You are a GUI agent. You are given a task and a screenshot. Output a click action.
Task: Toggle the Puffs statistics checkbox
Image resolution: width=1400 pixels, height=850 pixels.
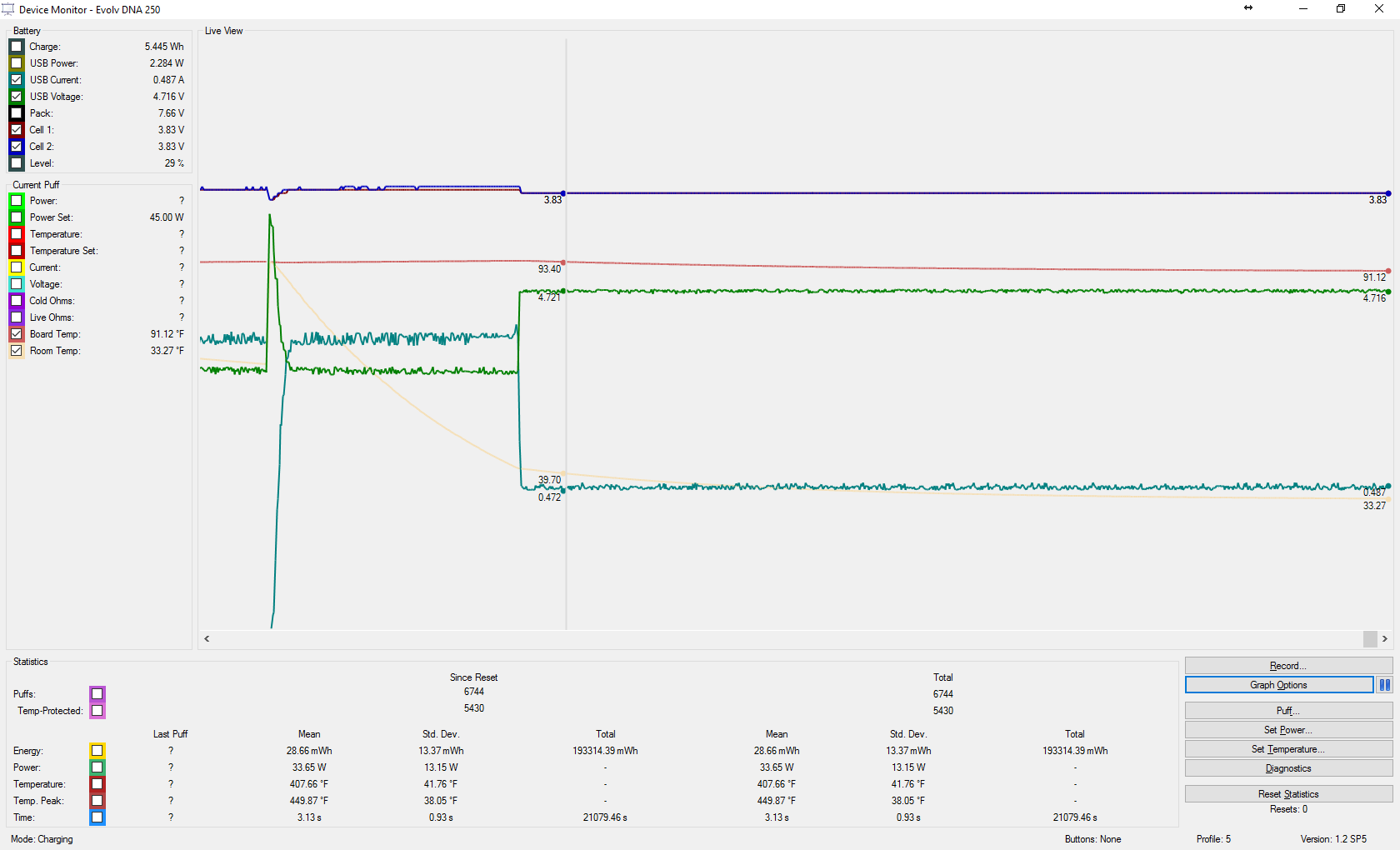(x=97, y=694)
